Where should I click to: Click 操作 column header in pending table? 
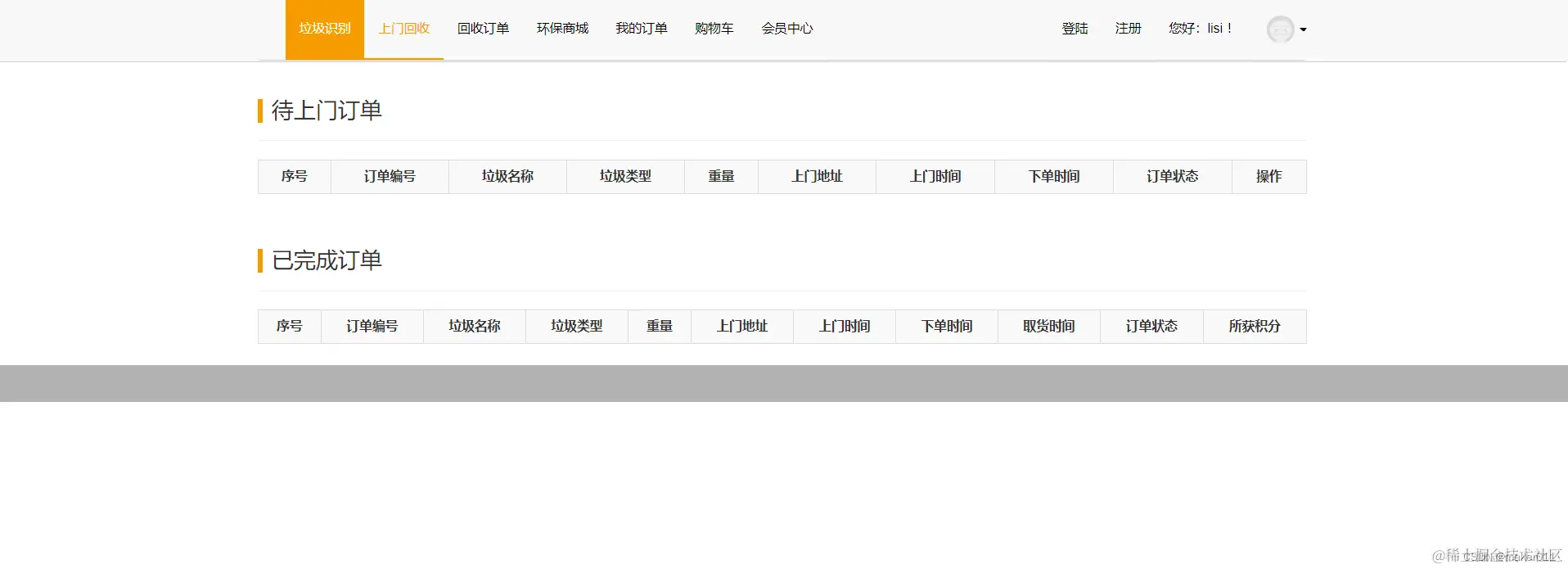(1269, 177)
